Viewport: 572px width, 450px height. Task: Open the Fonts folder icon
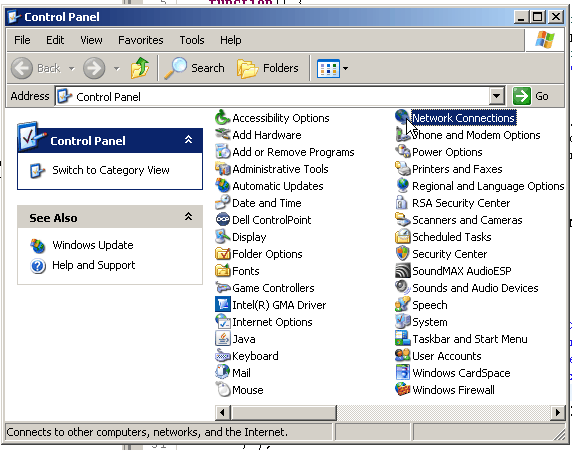[222, 271]
